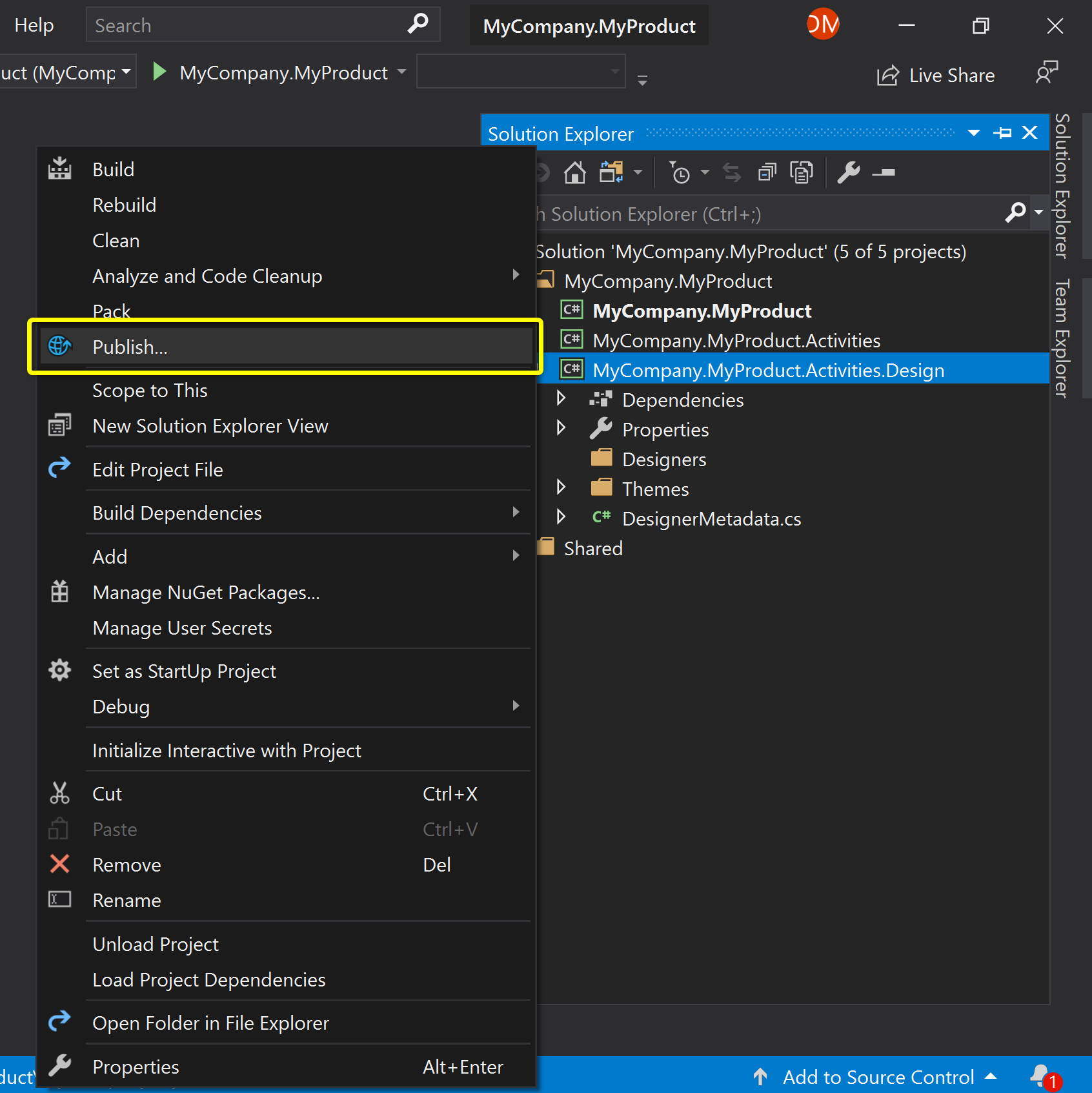
Task: Expand the Themes folder
Action: (561, 487)
